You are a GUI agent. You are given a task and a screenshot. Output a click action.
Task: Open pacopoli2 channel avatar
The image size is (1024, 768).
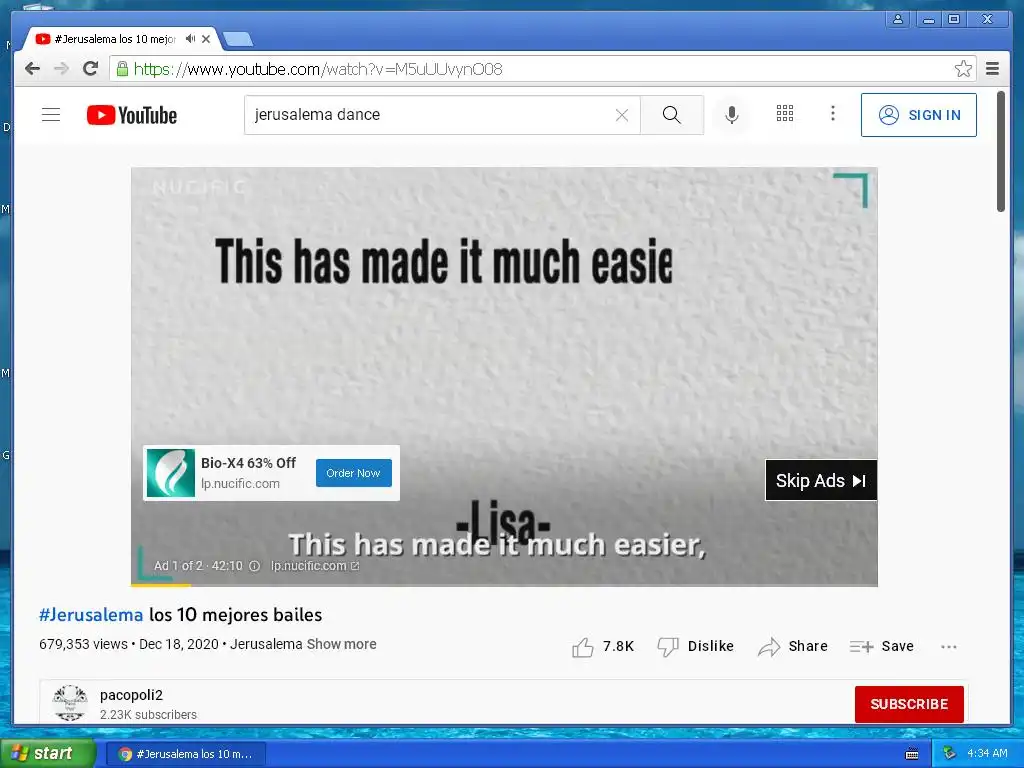coord(70,703)
